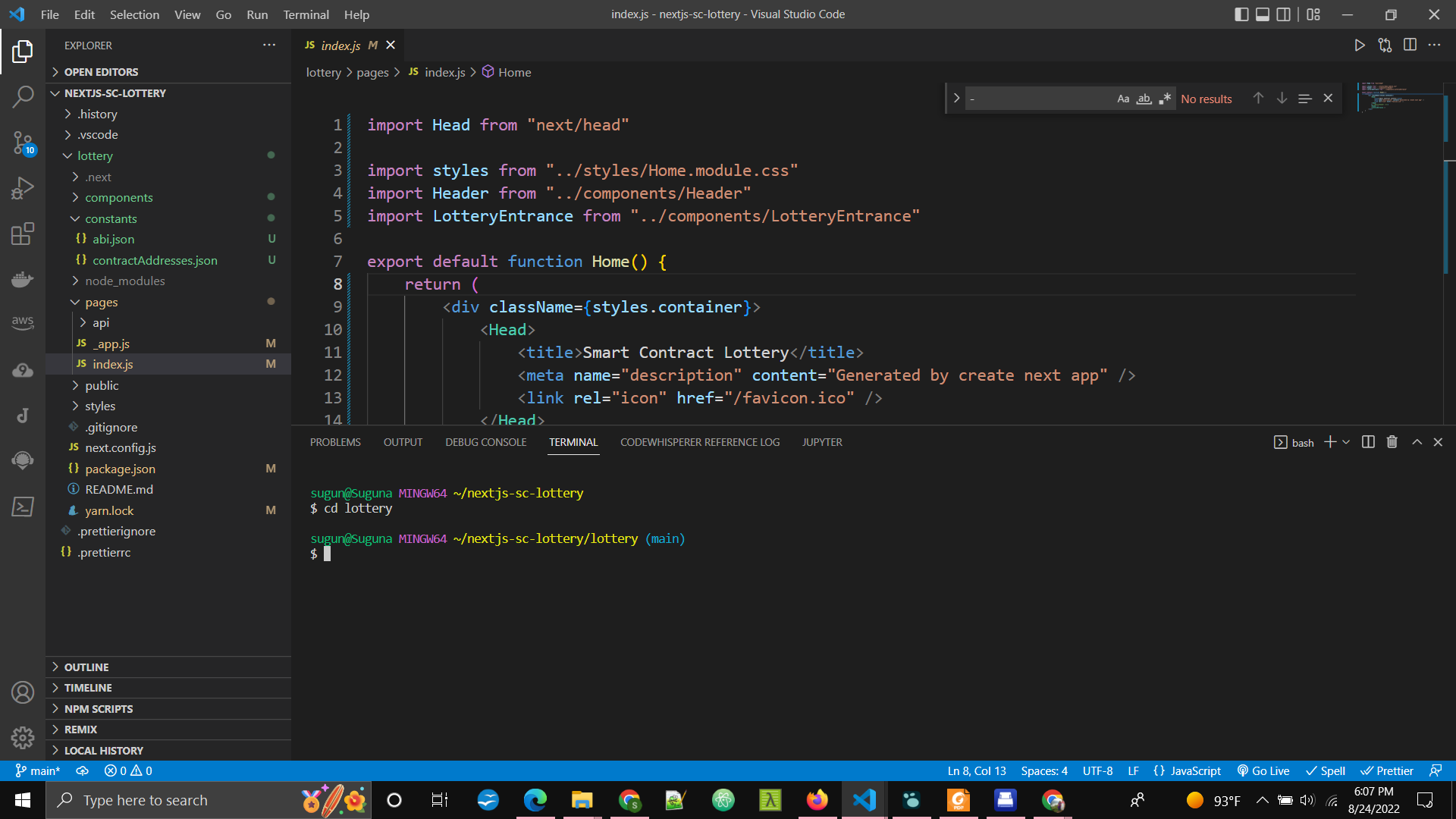This screenshot has height=819, width=1456.
Task: Toggle the bottom panel visibility
Action: coord(1263,14)
